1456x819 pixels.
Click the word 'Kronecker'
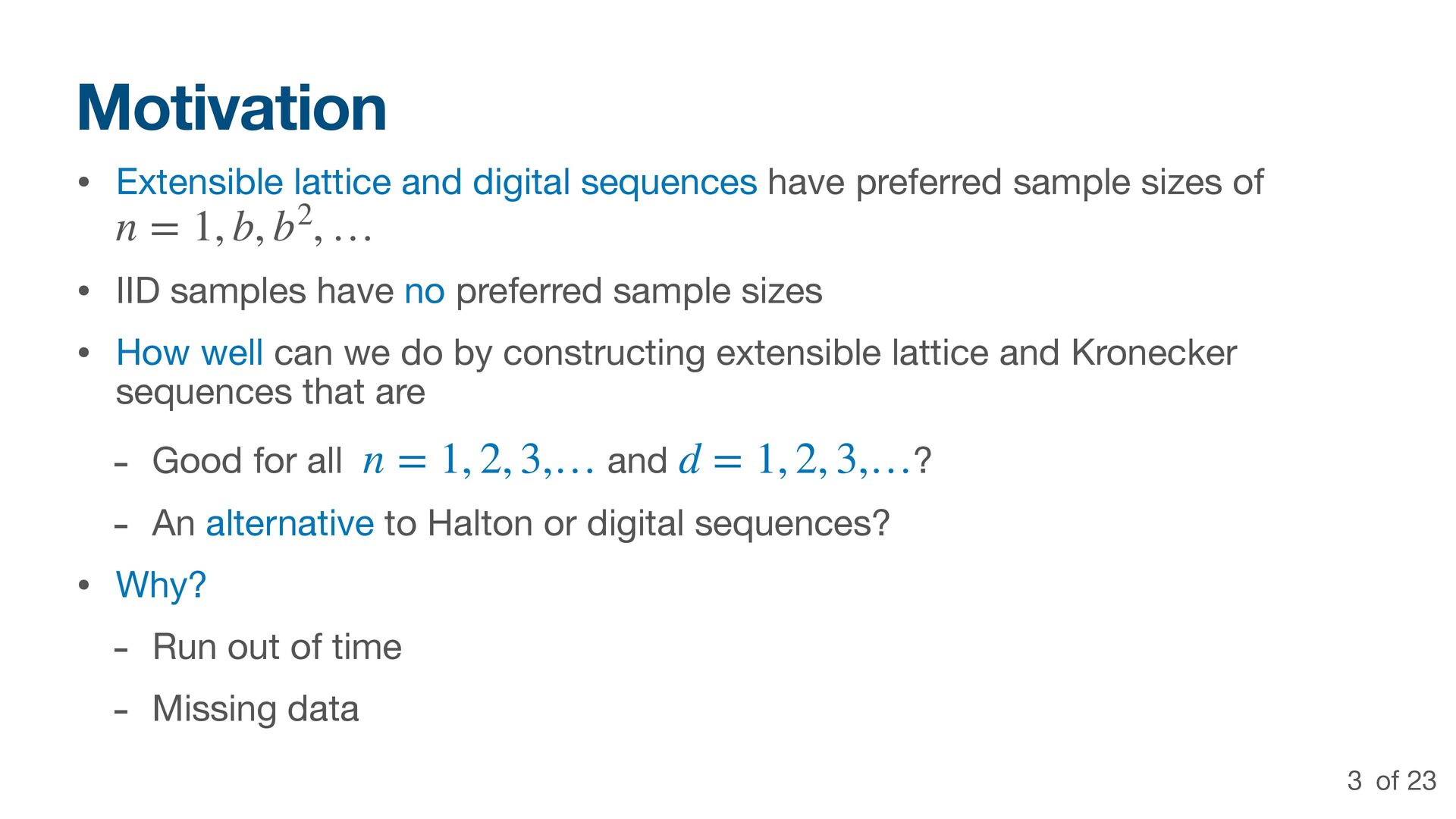pos(1153,353)
